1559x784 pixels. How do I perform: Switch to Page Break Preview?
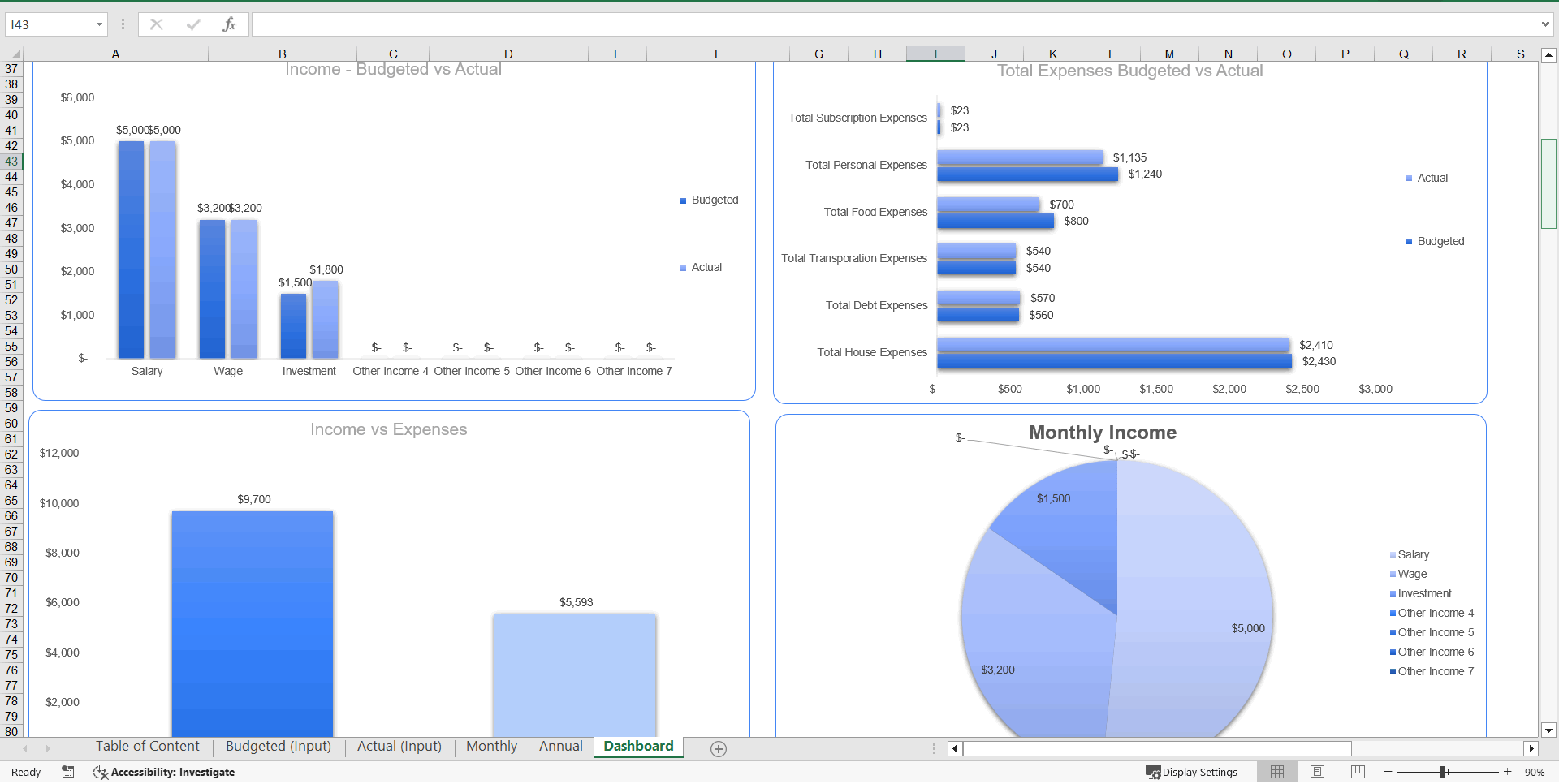click(x=1358, y=772)
